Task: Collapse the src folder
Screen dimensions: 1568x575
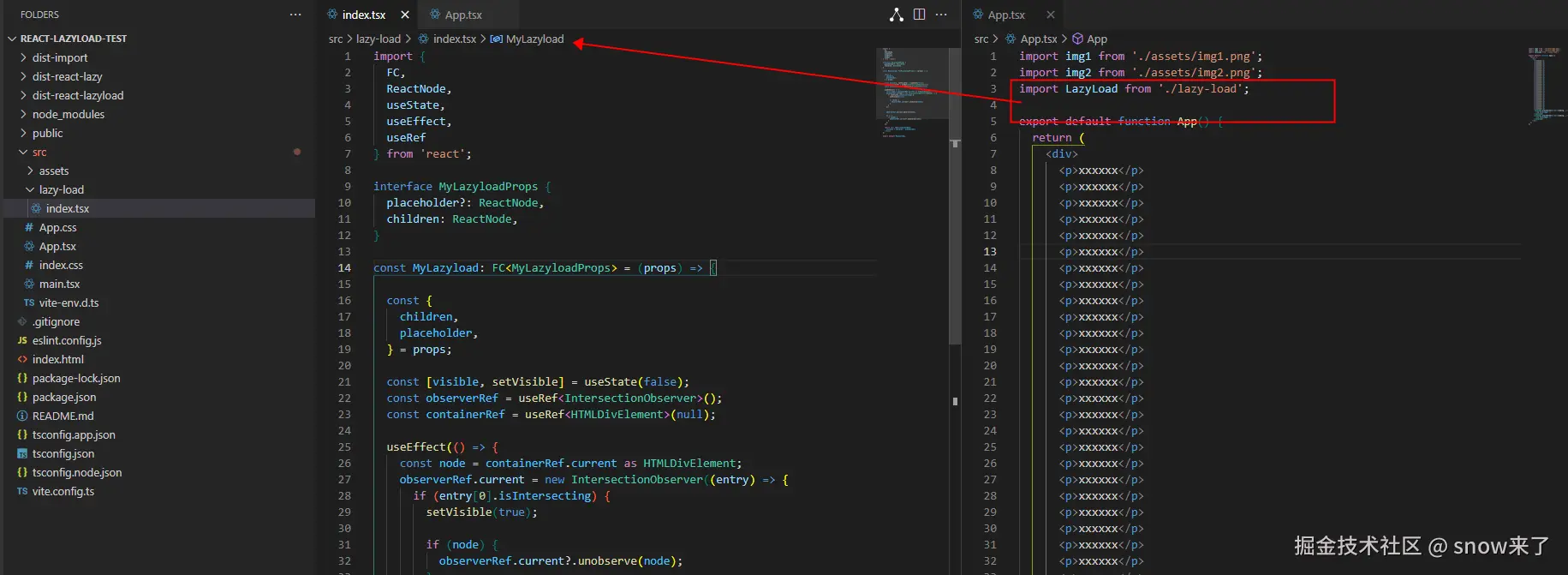Action: tap(39, 152)
